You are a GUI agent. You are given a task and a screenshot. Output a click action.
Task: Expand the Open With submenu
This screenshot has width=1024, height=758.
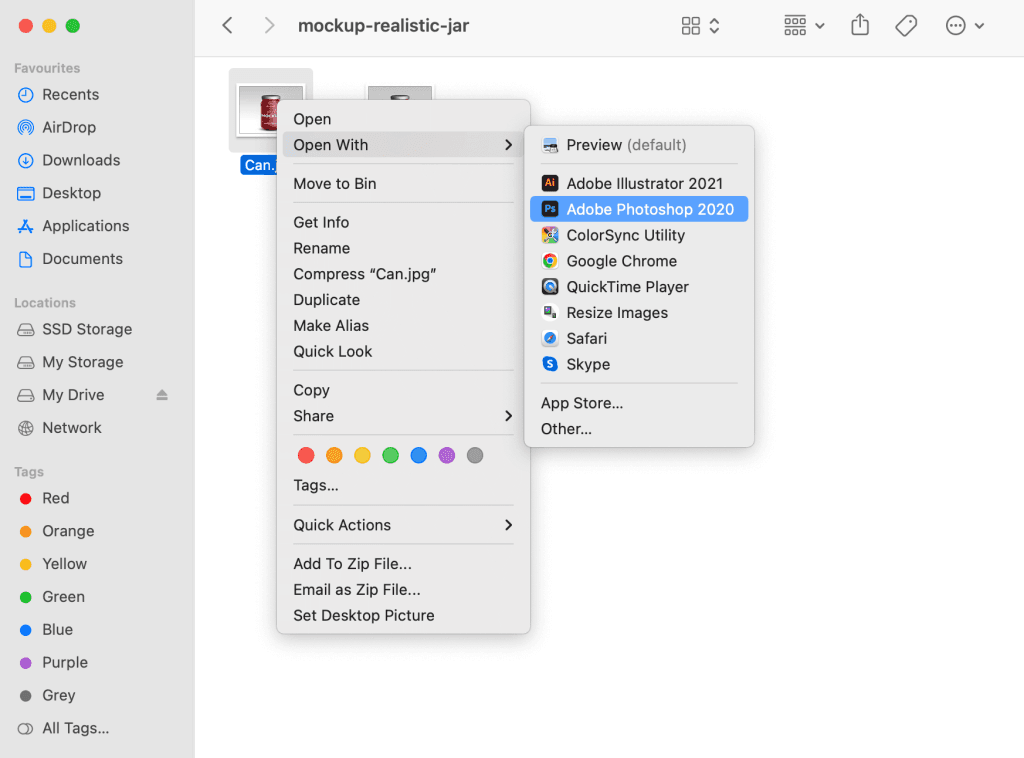tap(404, 145)
